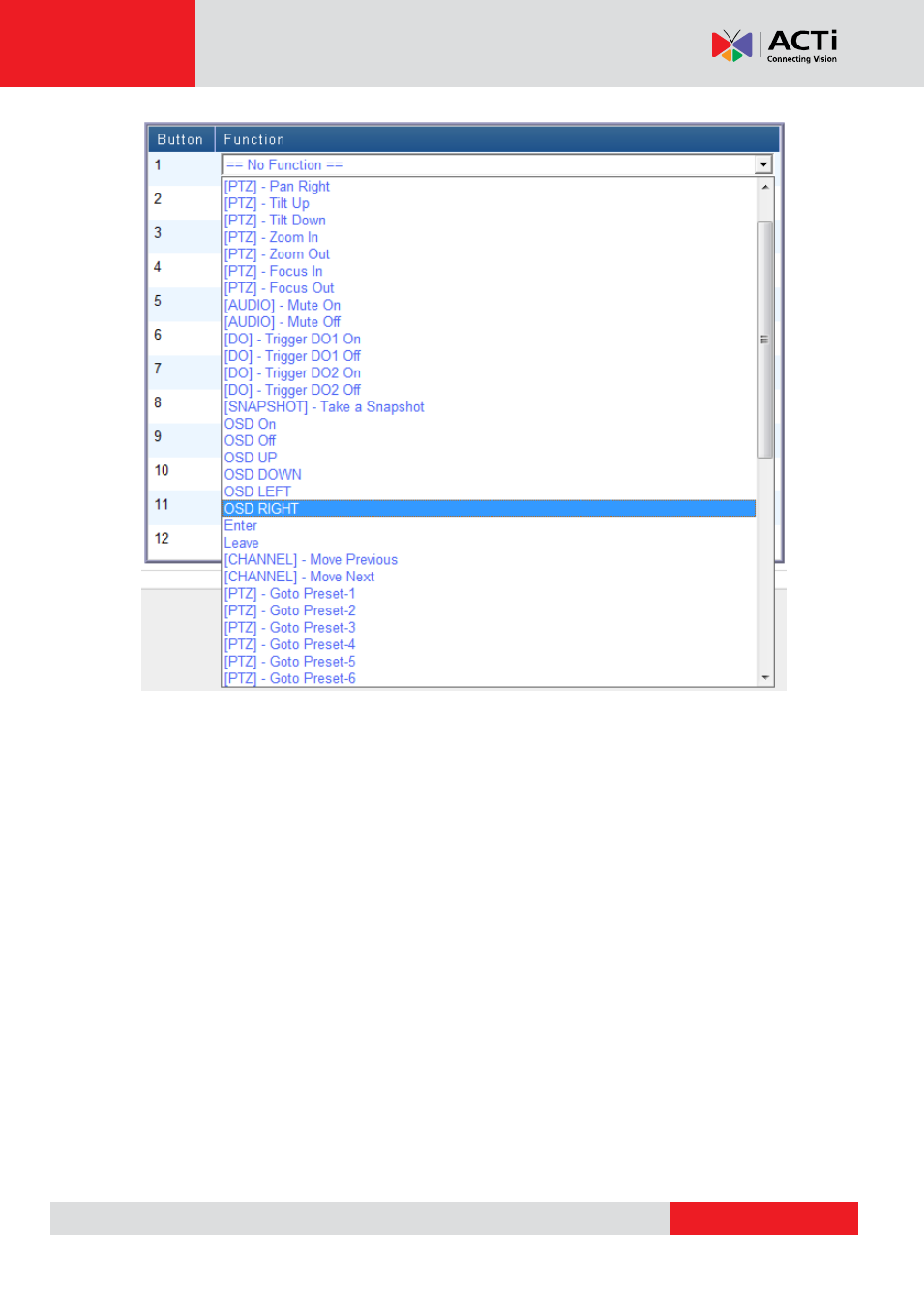Click the Function column header

point(254,139)
